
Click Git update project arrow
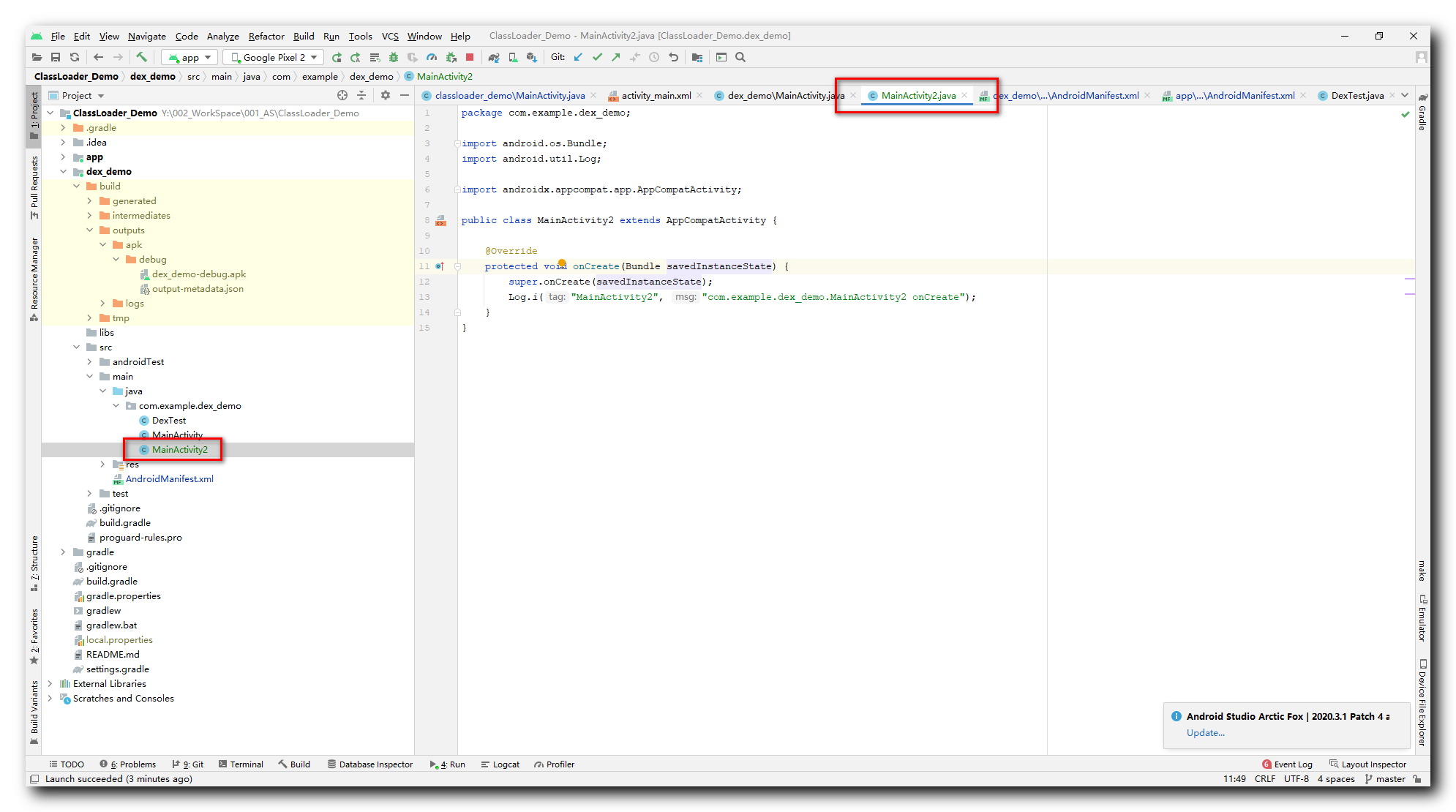[x=578, y=57]
